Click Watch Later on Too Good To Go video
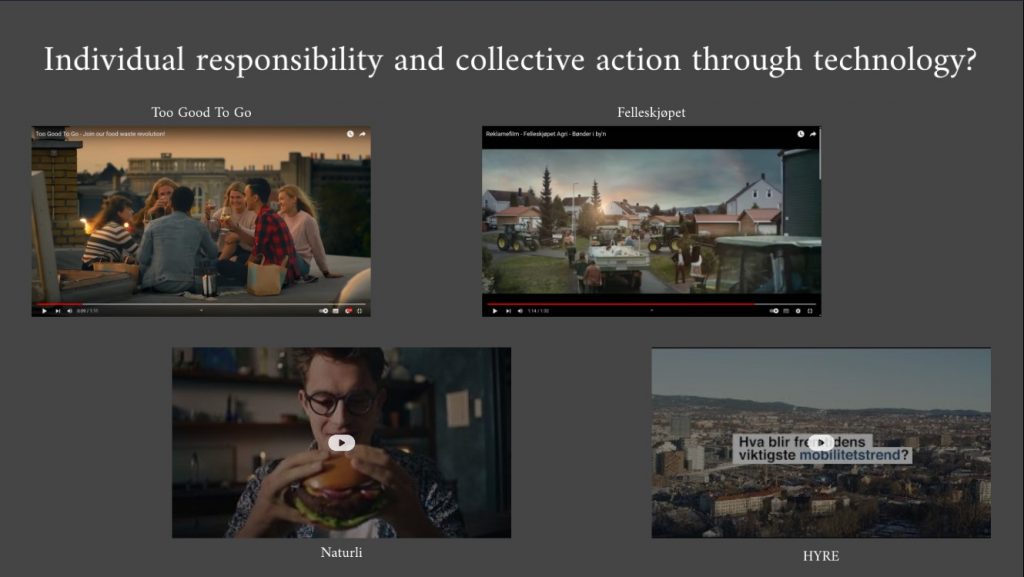Image resolution: width=1024 pixels, height=577 pixels. point(350,134)
